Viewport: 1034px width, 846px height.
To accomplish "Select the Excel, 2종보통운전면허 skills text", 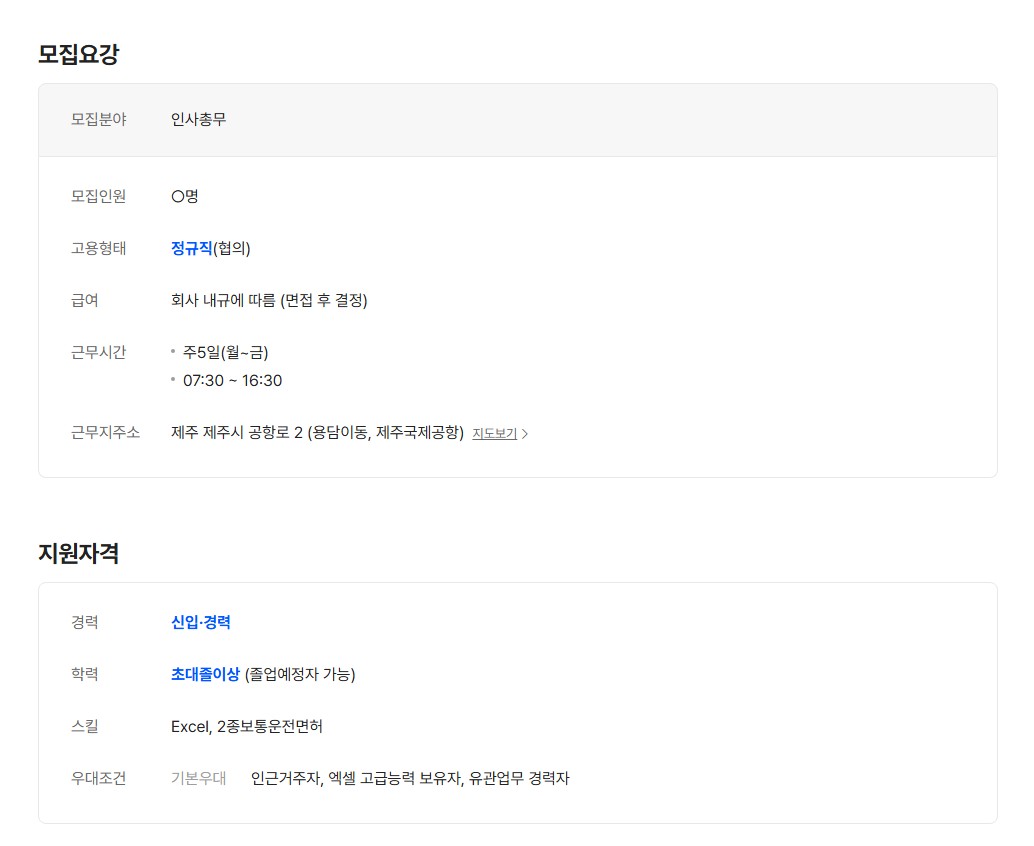I will point(246,726).
